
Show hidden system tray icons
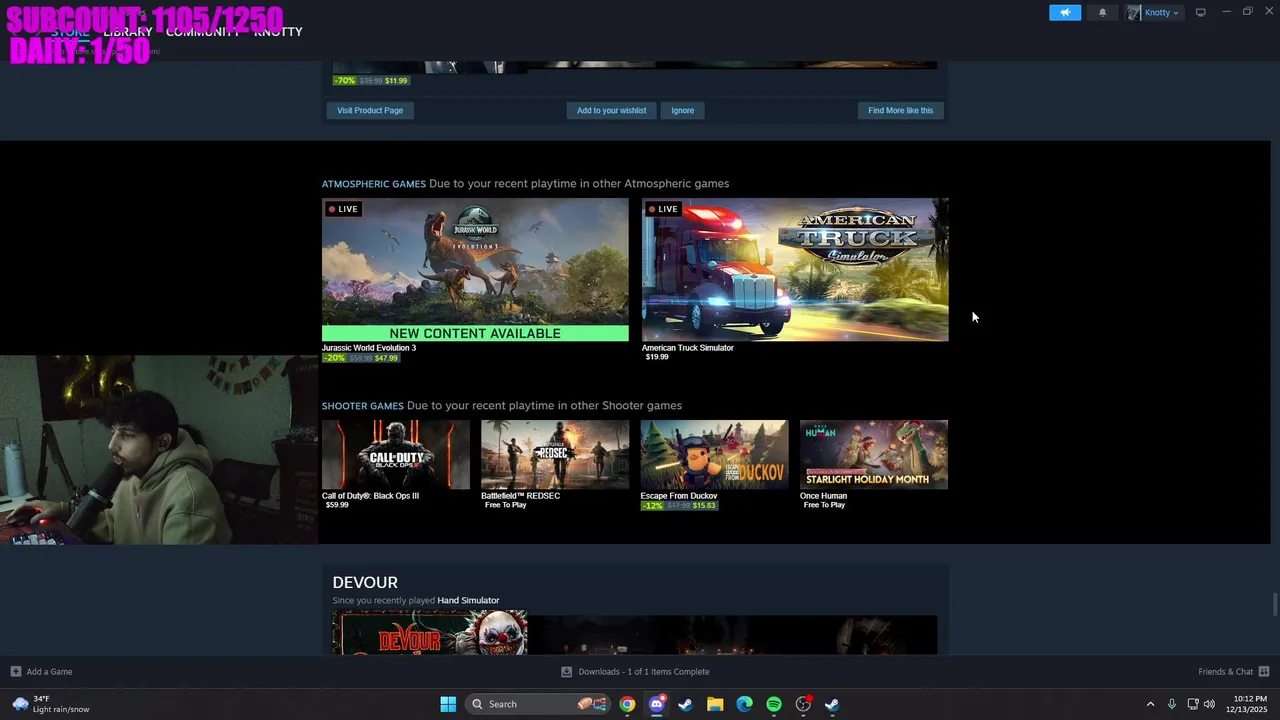[x=1150, y=704]
